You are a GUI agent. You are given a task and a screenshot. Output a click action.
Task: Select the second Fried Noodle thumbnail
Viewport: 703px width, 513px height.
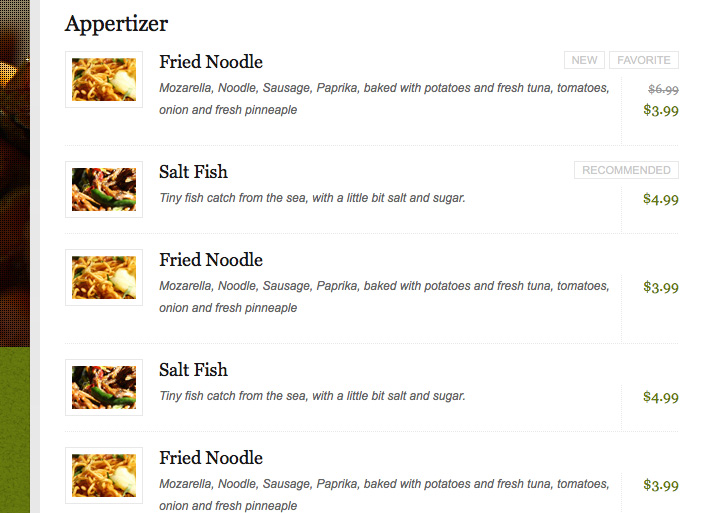pyautogui.click(x=104, y=277)
